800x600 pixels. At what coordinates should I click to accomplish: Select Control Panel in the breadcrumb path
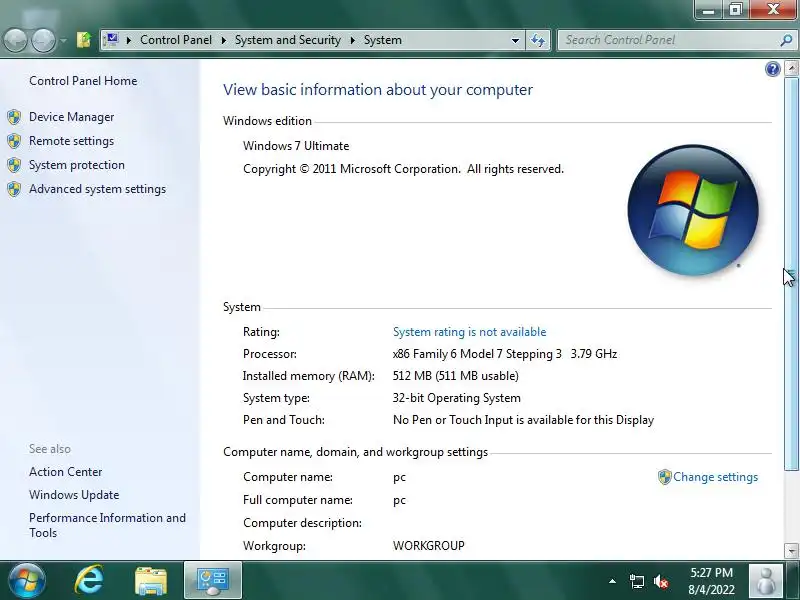point(176,40)
